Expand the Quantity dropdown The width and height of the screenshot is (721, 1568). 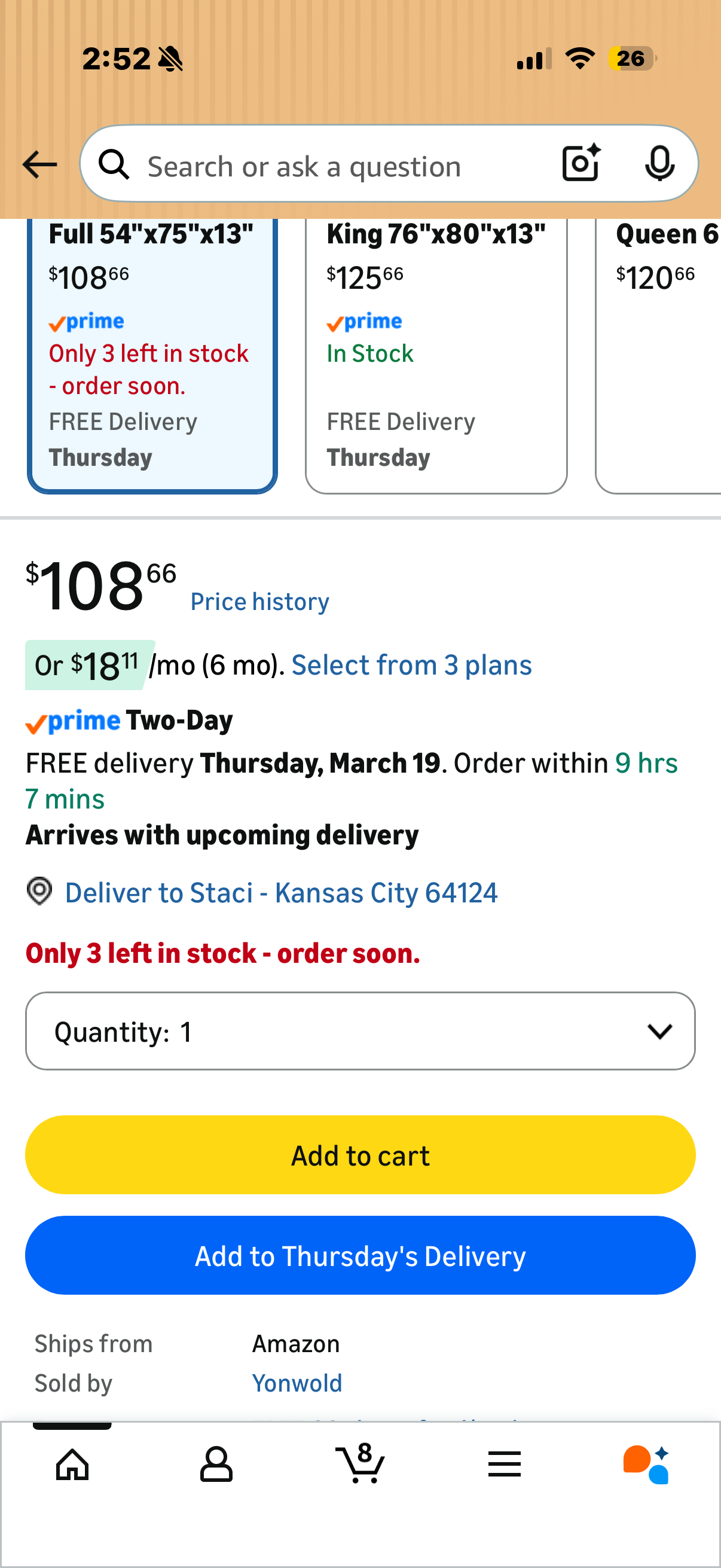point(360,1031)
